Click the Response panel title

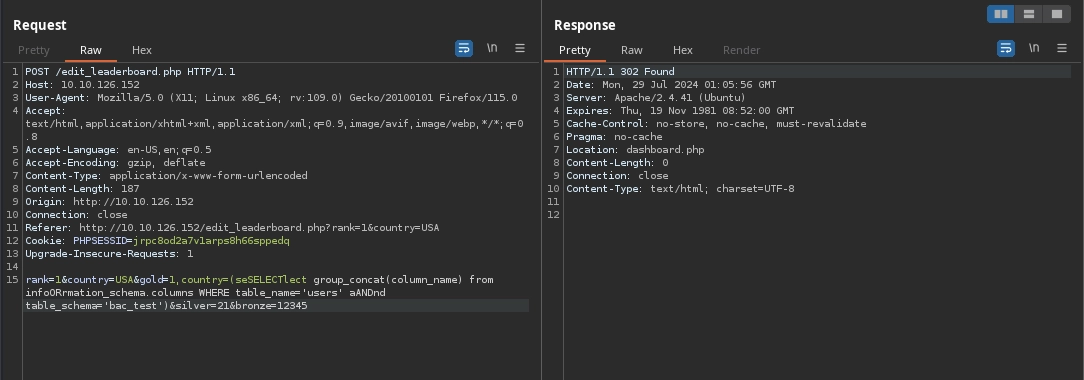pyautogui.click(x=584, y=25)
